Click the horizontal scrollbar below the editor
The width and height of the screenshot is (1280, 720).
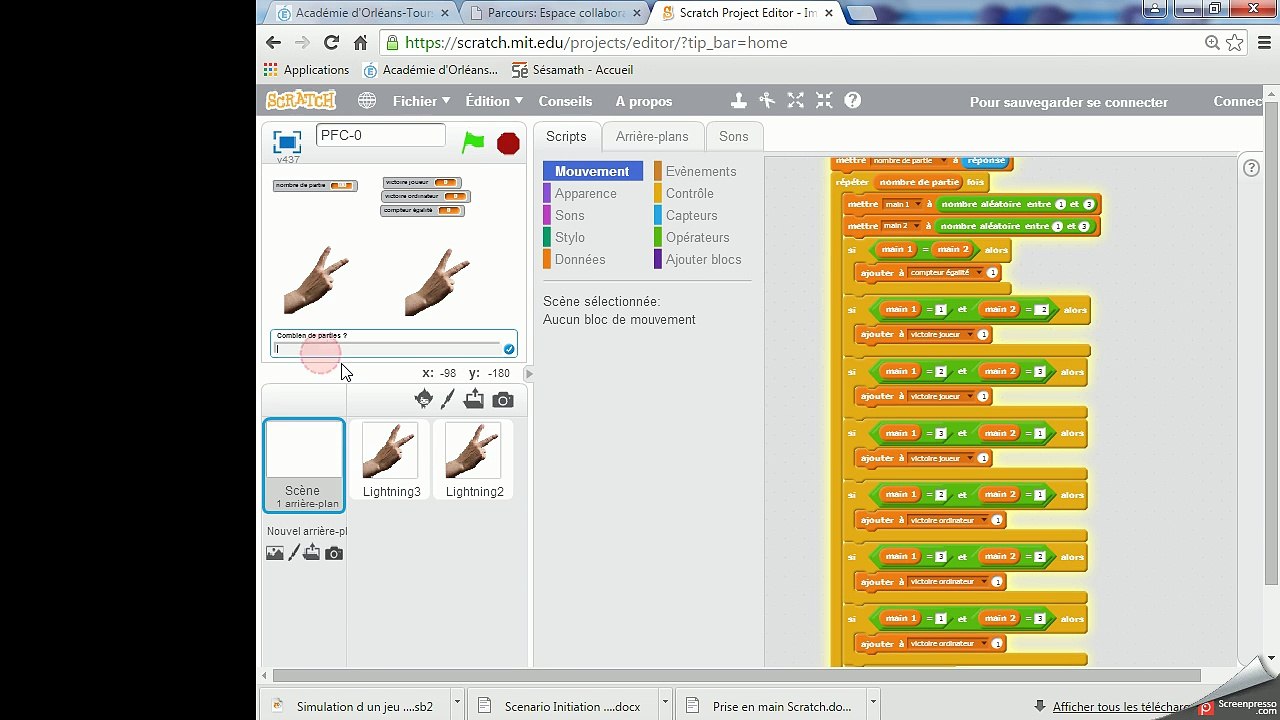tap(736, 675)
